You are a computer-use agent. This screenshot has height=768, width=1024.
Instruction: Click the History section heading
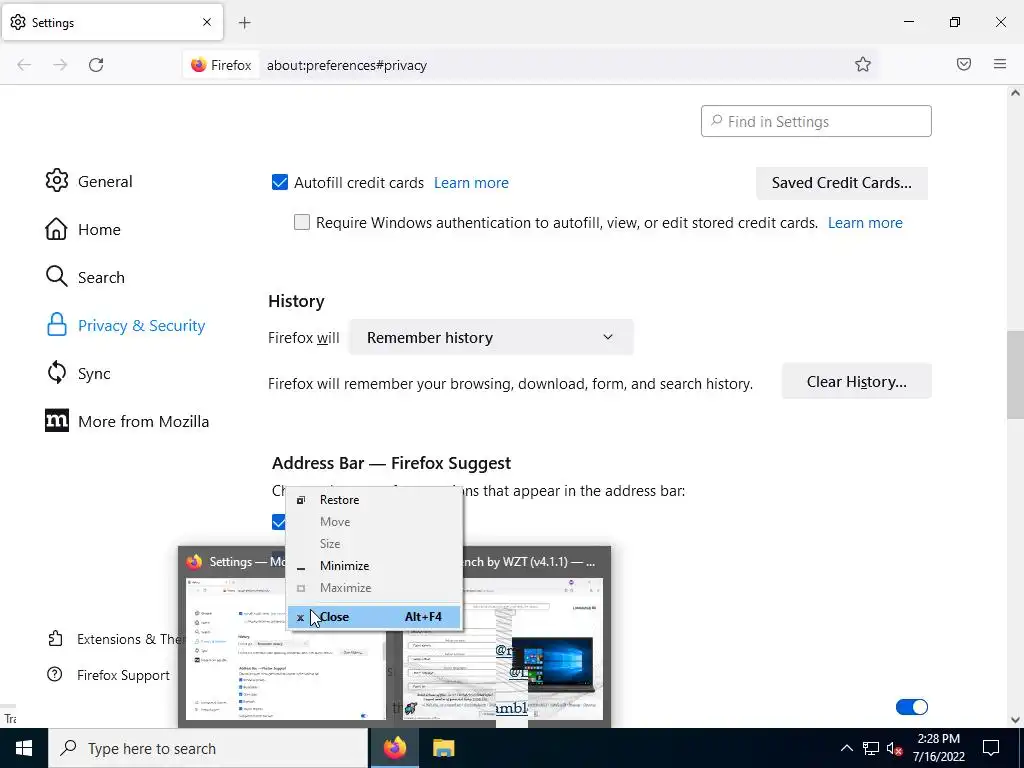point(296,301)
